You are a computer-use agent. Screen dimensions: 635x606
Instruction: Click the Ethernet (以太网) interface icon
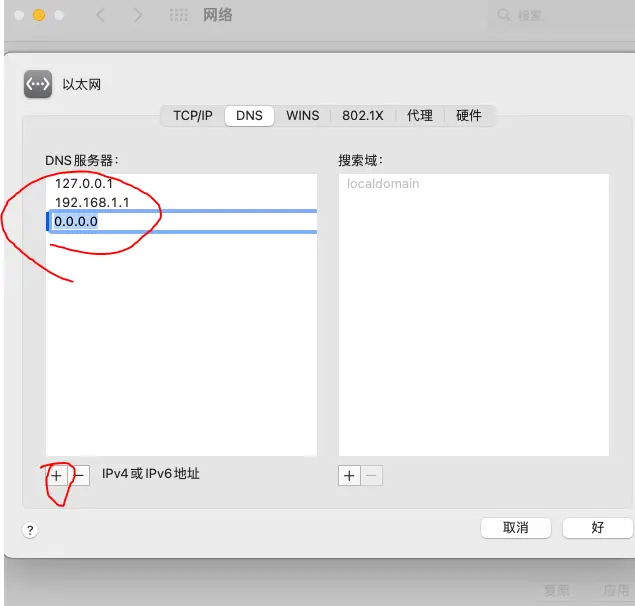click(x=38, y=85)
